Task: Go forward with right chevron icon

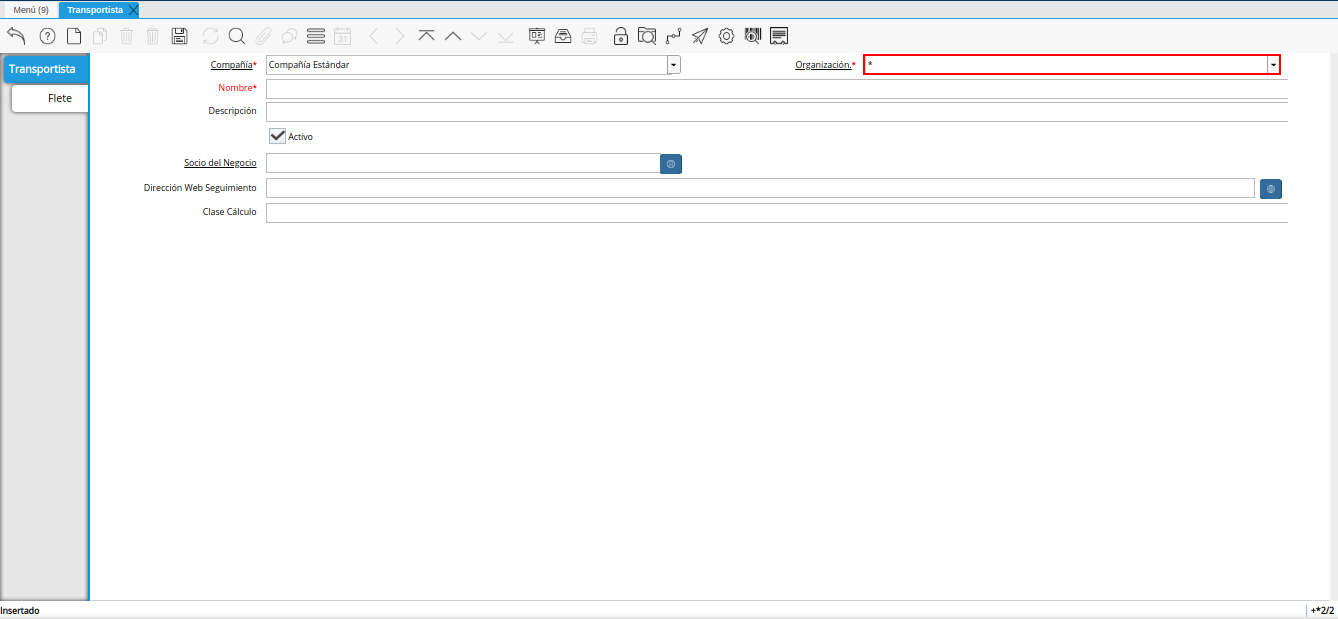Action: 400,36
